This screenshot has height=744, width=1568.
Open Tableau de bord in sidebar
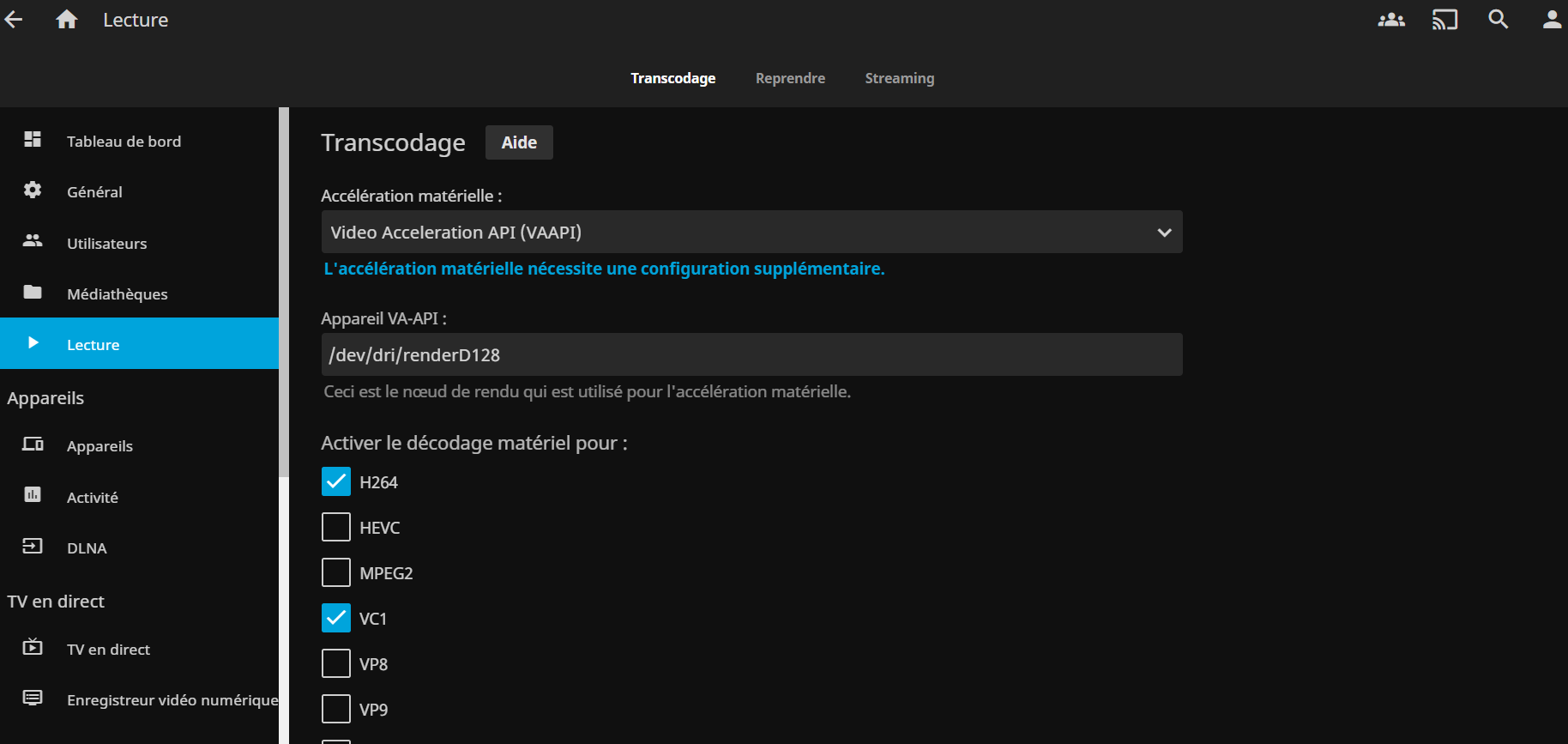click(x=124, y=142)
